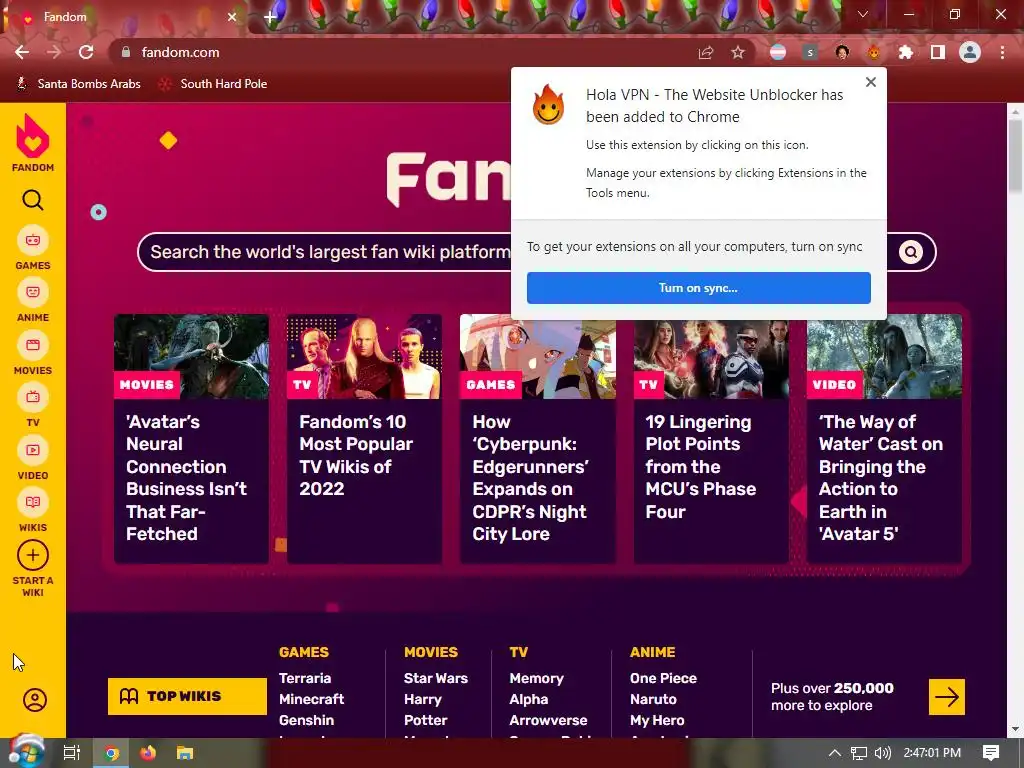Open the Santa Bombs Arabs bookmark
This screenshot has height=768, width=1024.
(78, 84)
